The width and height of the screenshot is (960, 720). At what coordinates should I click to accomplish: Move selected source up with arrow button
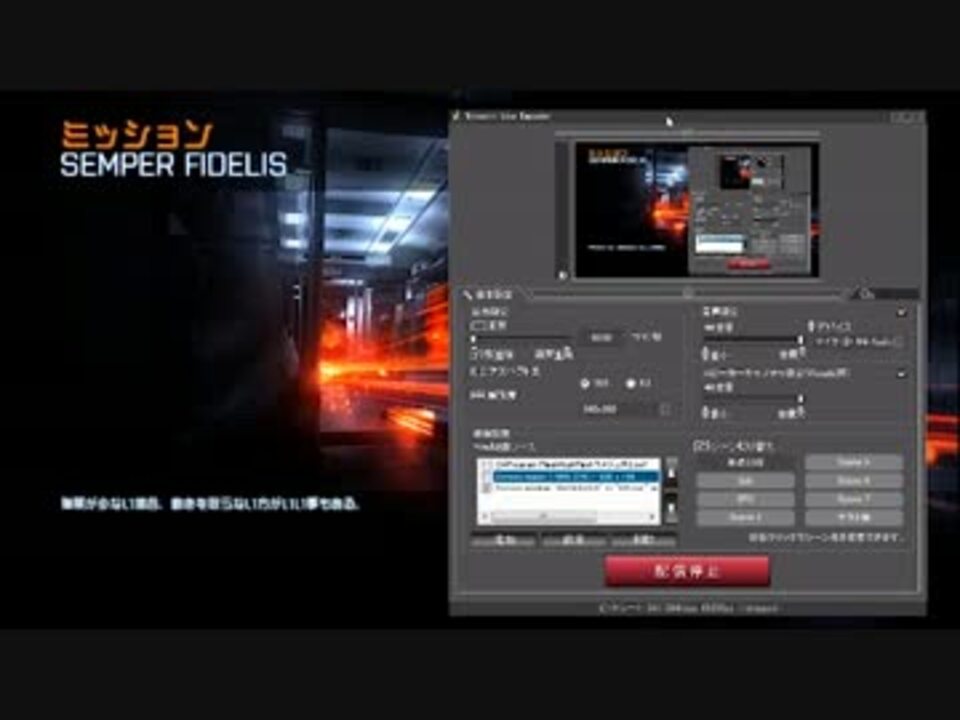[672, 473]
